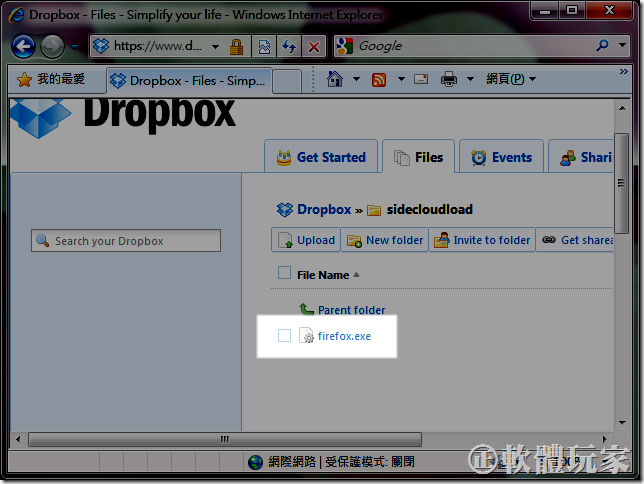Switch to the Events tab
Screen dimensions: 644x484
pyautogui.click(x=501, y=157)
